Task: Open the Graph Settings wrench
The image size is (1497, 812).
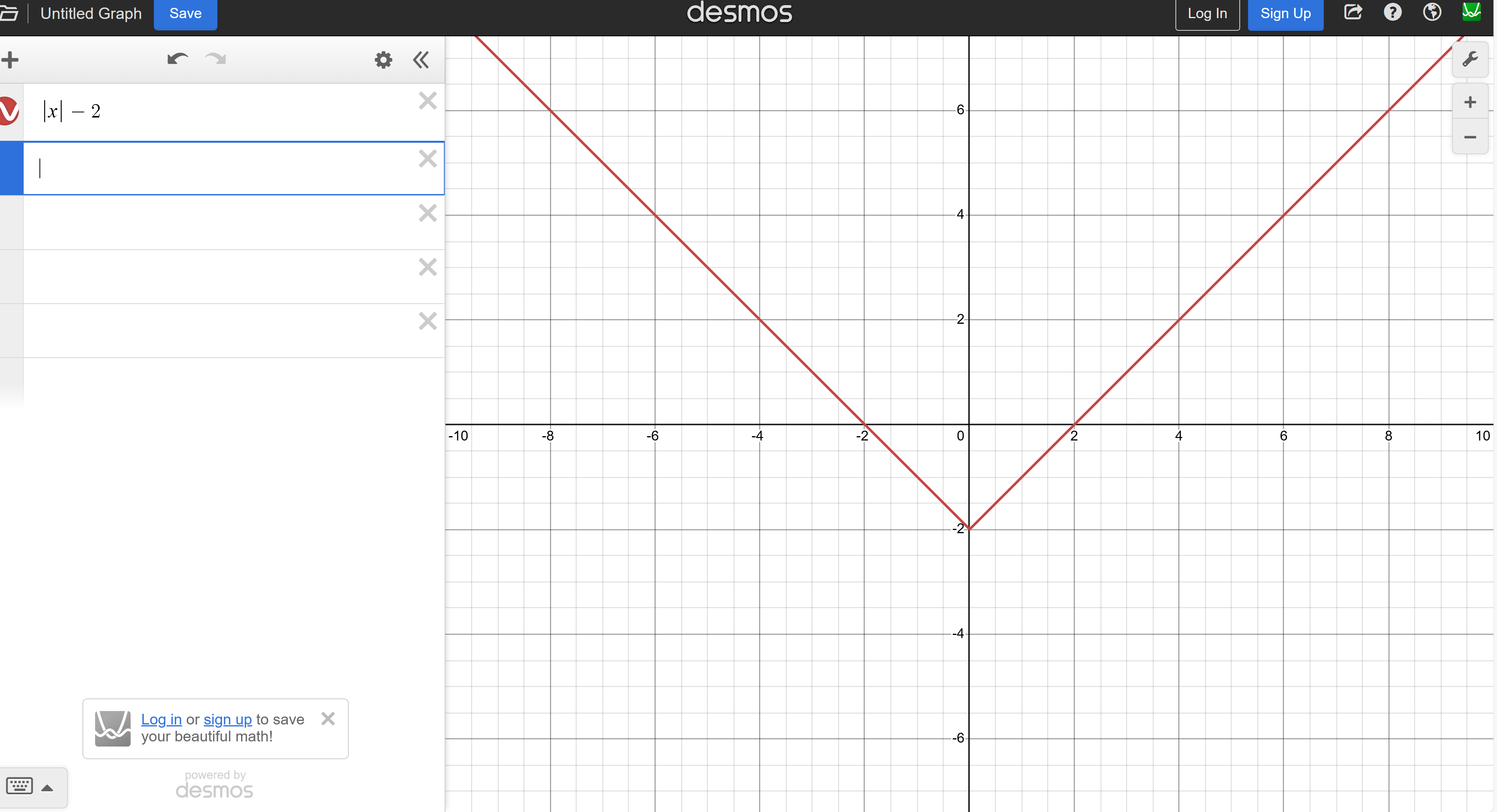Action: 1469,59
